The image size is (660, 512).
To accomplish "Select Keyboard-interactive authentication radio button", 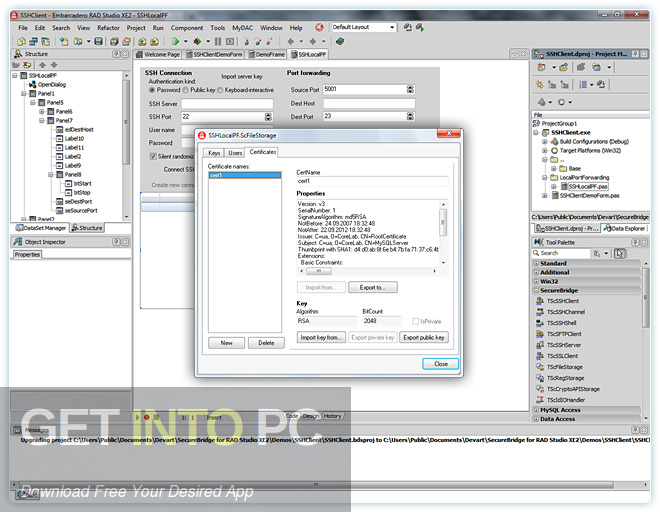I will 220,90.
